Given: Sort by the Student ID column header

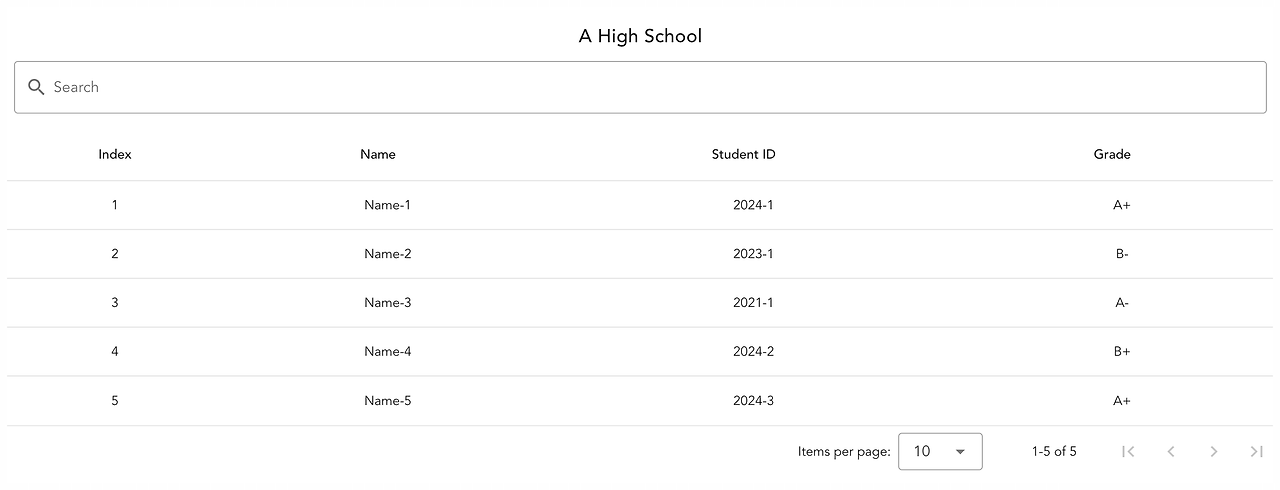Looking at the screenshot, I should point(743,154).
